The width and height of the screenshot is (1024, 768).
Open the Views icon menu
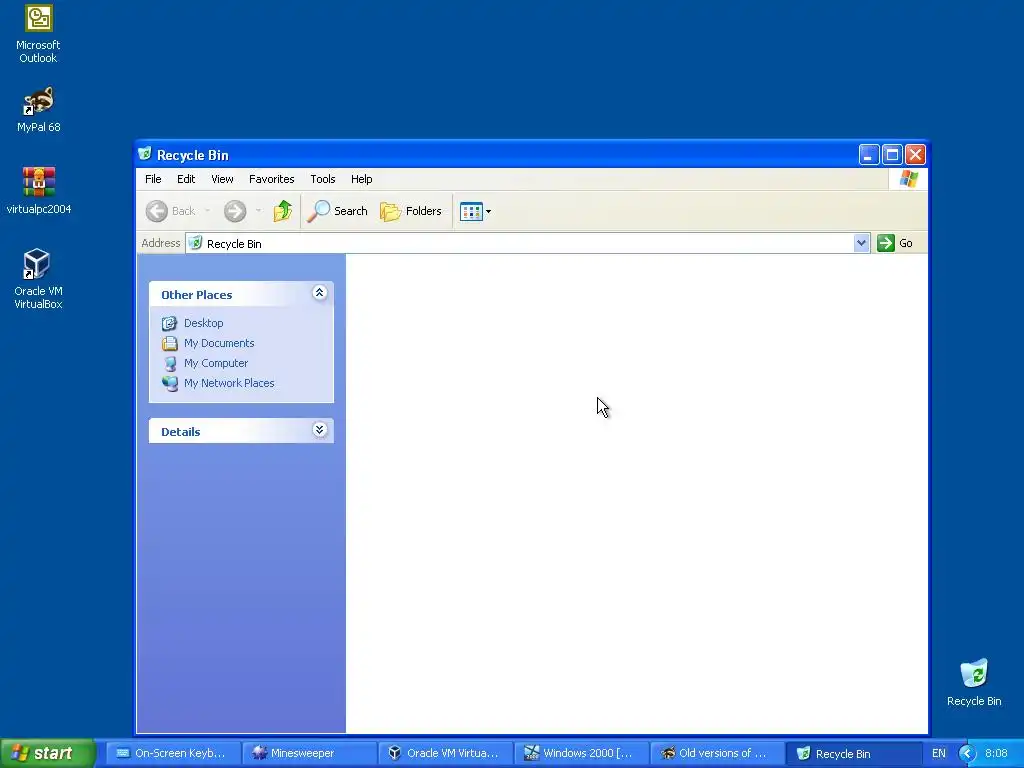point(475,211)
